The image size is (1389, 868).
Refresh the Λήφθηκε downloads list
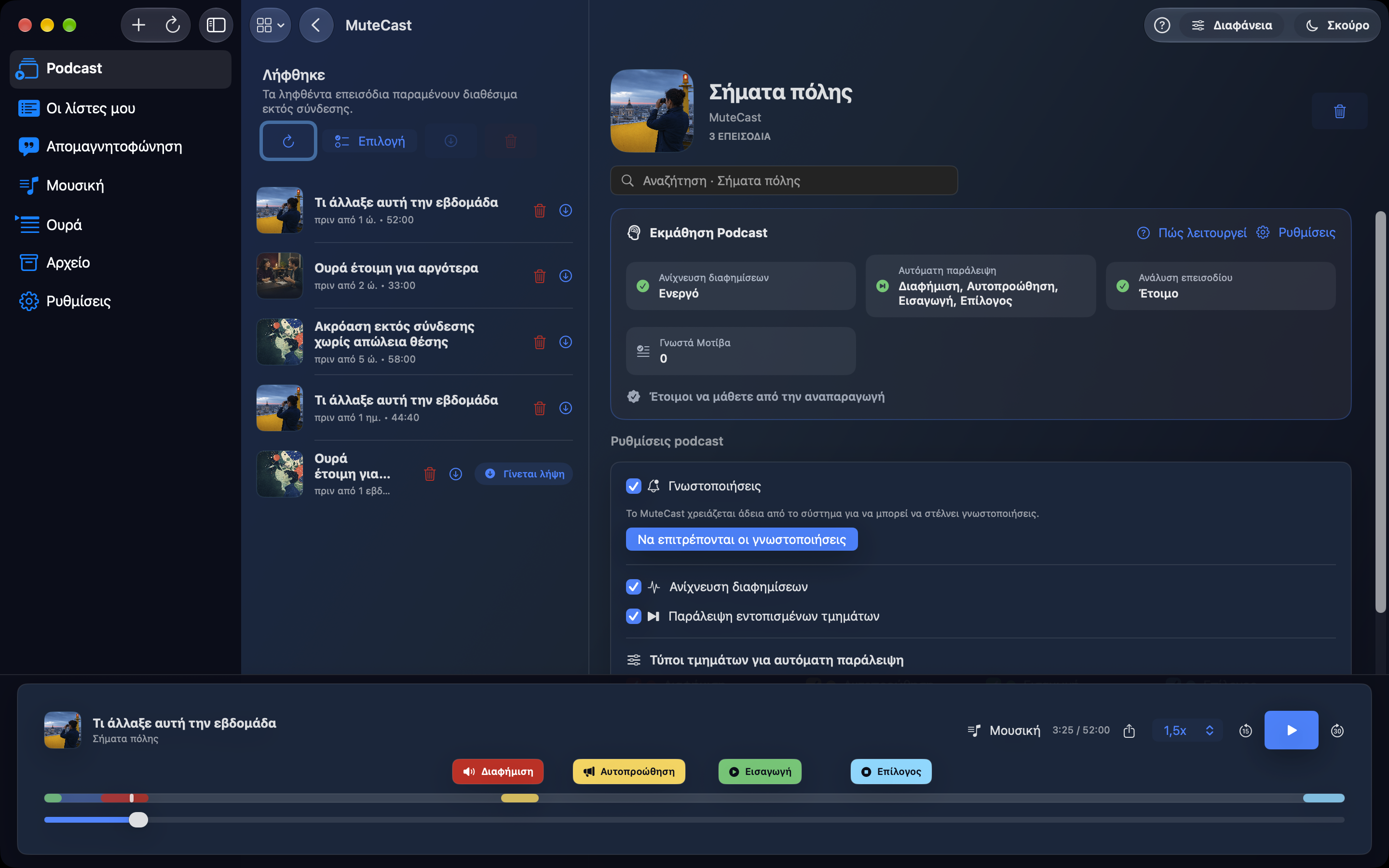click(288, 141)
